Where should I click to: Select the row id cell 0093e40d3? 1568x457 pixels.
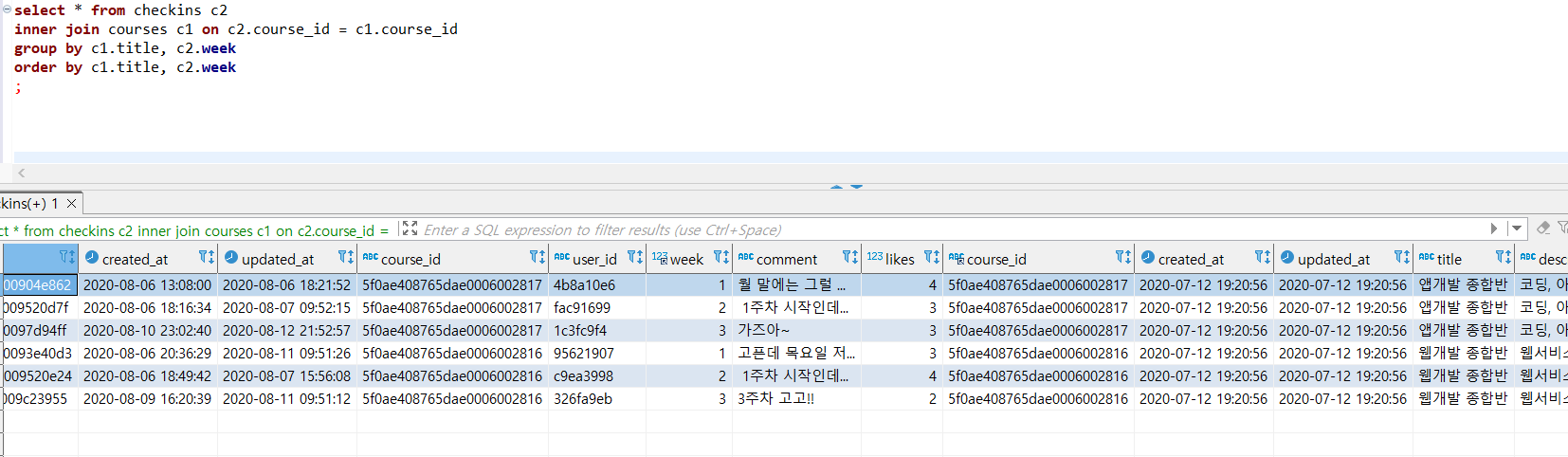click(39, 353)
